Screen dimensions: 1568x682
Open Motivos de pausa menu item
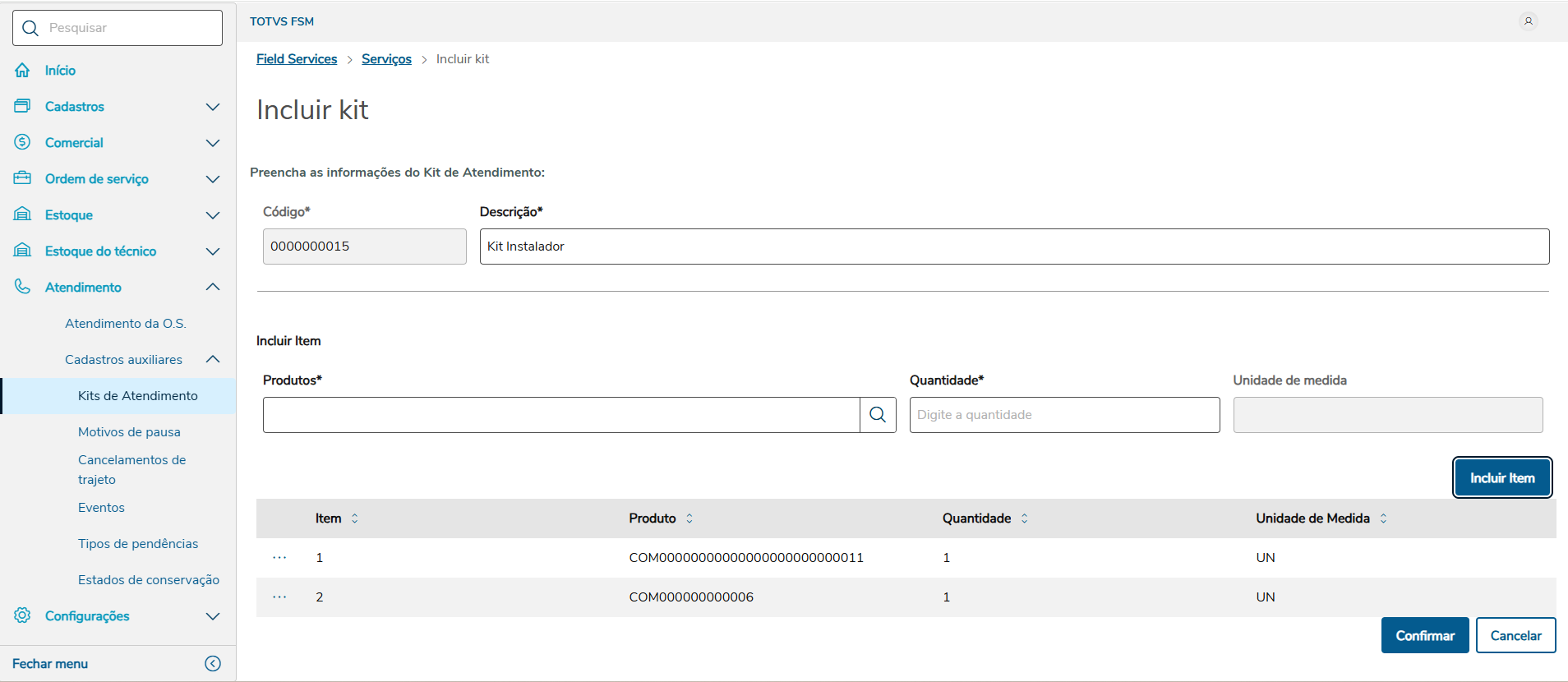click(x=129, y=432)
